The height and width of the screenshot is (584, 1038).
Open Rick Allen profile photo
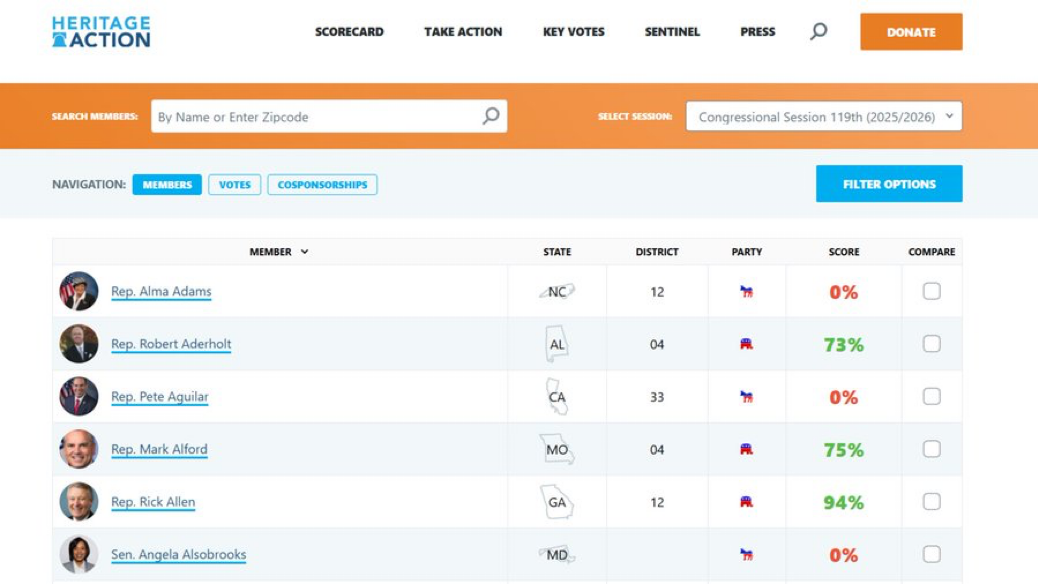(79, 502)
